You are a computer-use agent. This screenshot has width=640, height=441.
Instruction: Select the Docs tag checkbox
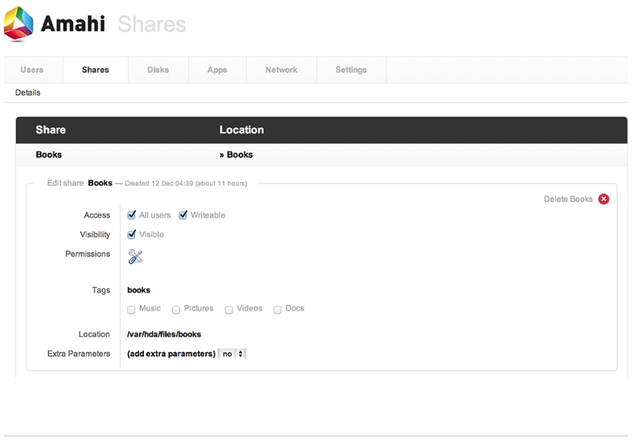click(277, 309)
